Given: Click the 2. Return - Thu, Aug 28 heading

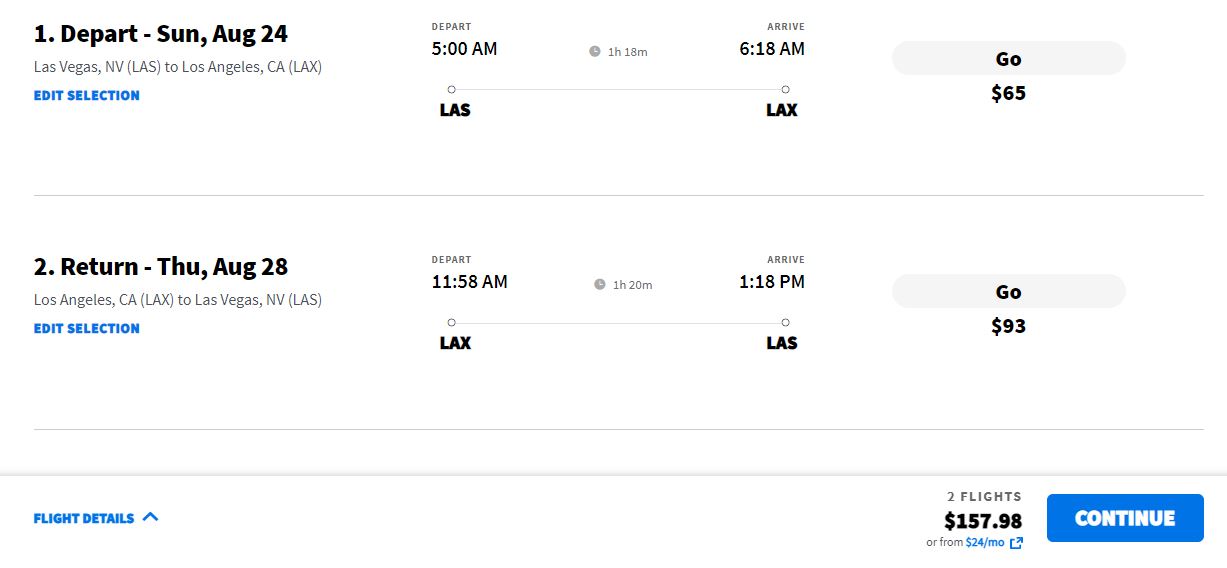Looking at the screenshot, I should click(x=161, y=267).
